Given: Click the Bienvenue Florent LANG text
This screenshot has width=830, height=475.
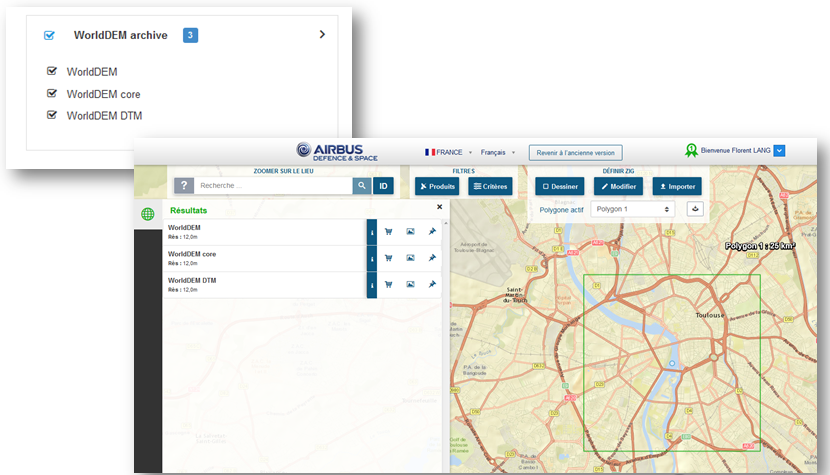Looking at the screenshot, I should [x=735, y=151].
